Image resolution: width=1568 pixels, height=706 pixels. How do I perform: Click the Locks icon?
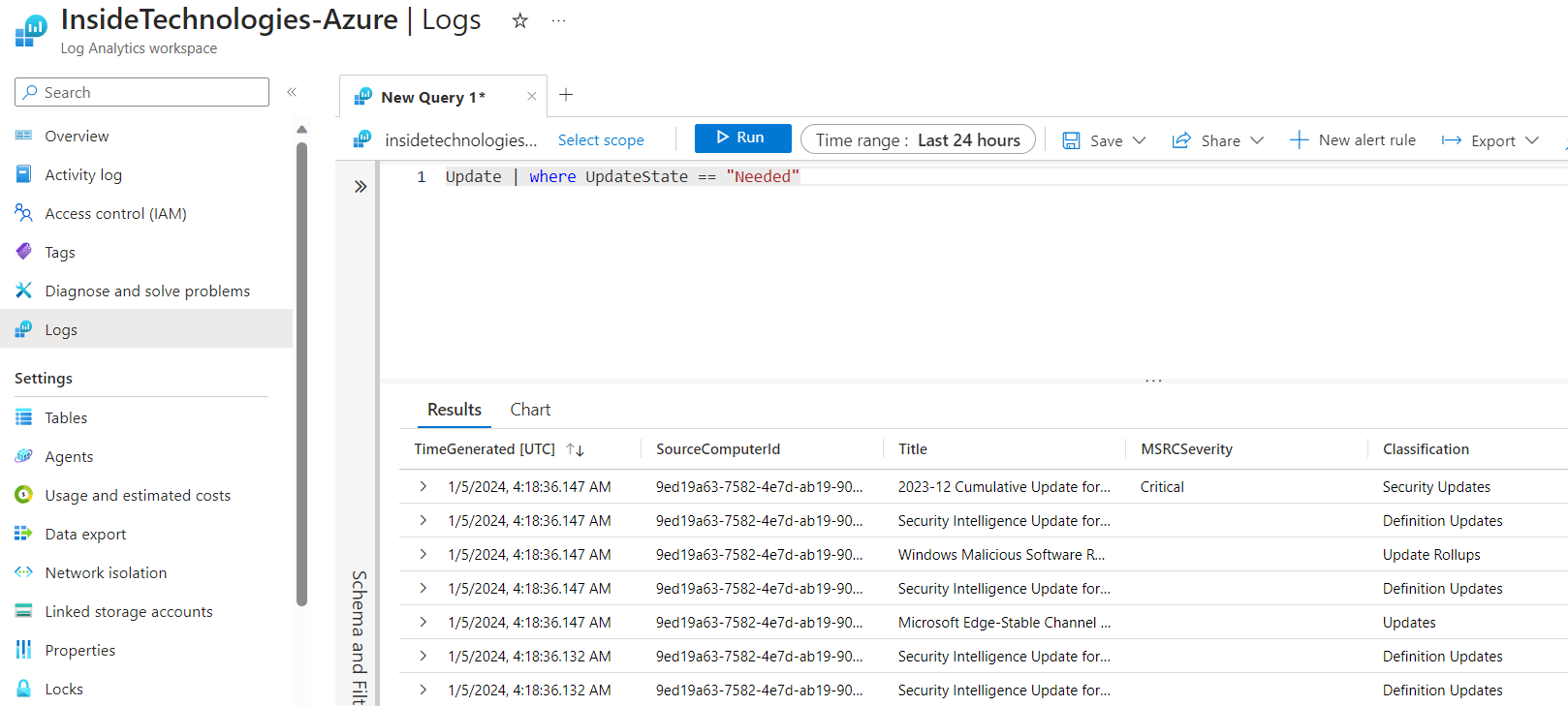23,689
